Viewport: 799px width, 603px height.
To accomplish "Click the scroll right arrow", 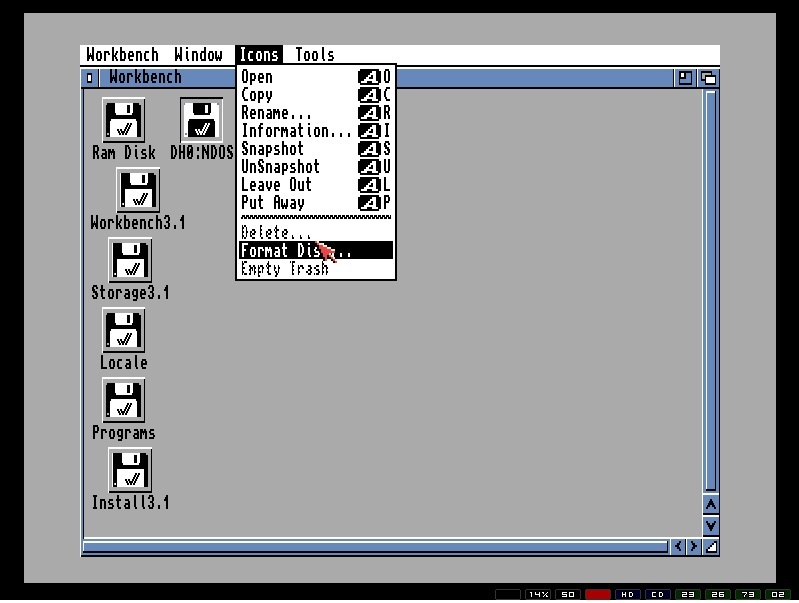I will [694, 547].
